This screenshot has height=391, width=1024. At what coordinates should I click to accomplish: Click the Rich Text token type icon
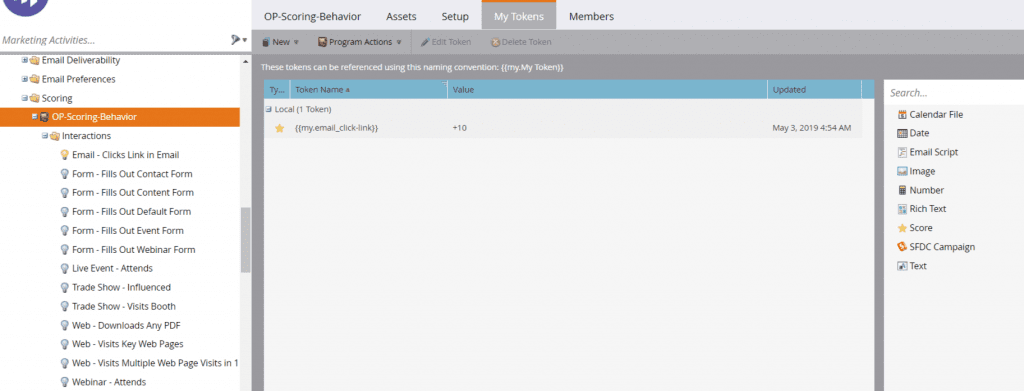coord(903,209)
